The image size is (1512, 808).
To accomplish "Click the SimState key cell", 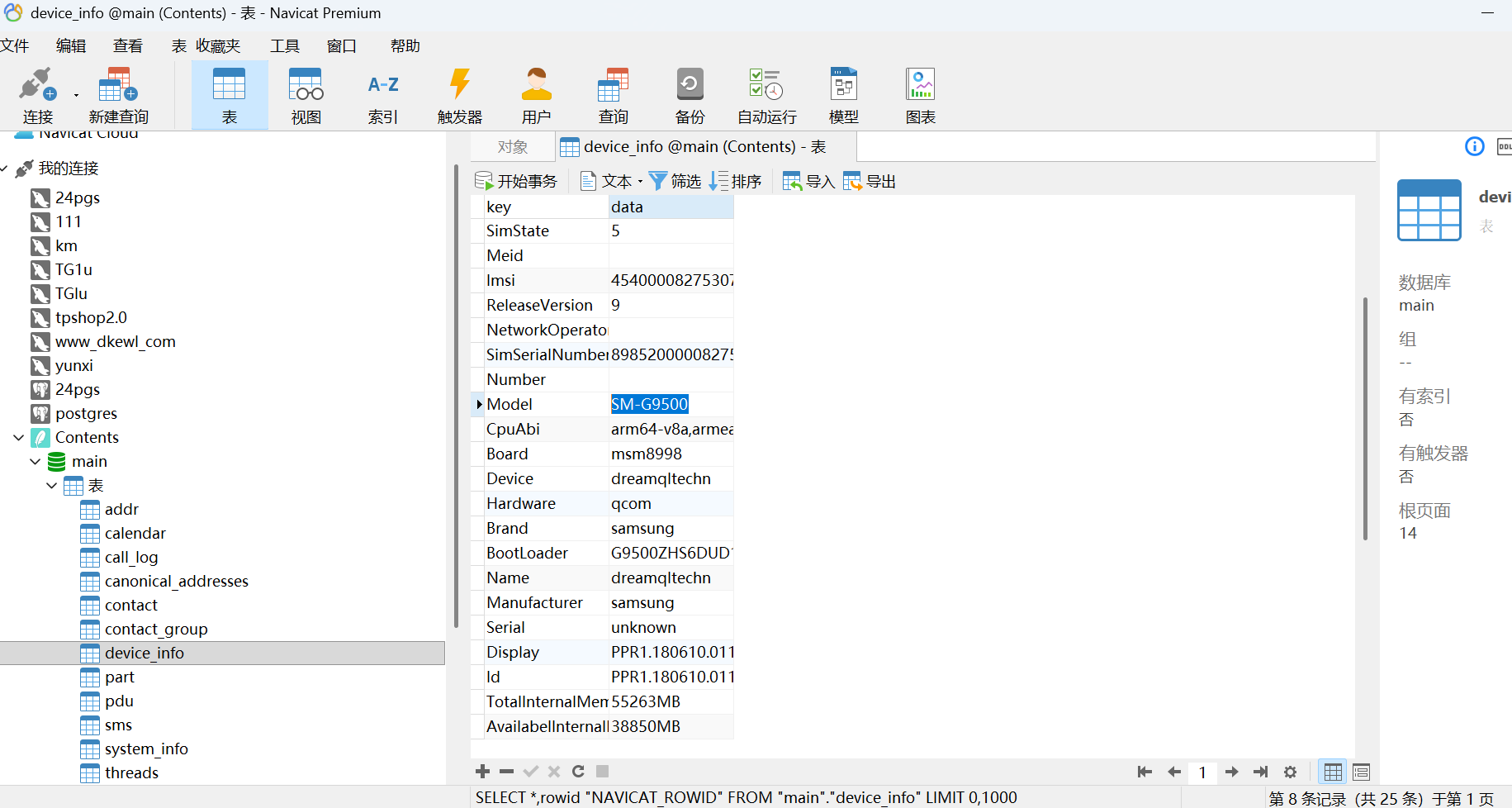I will click(546, 231).
